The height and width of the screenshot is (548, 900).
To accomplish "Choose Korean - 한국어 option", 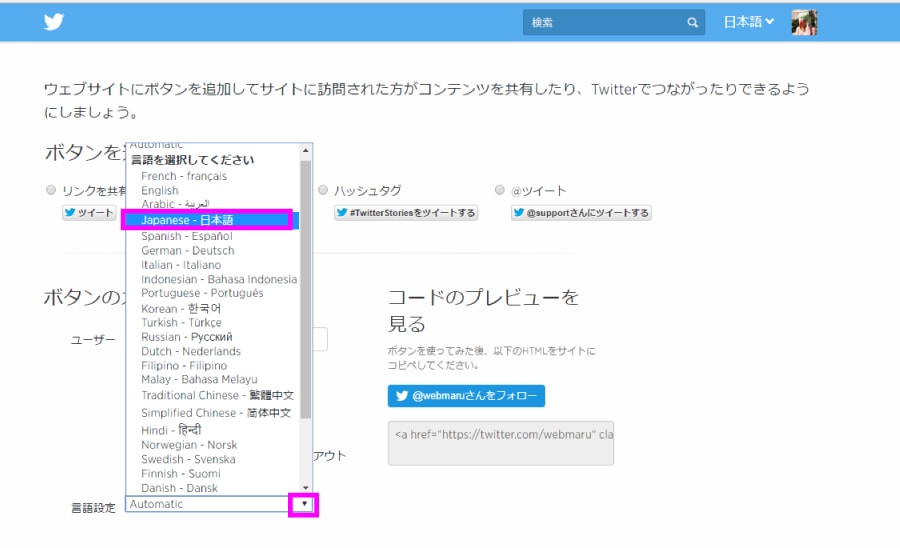I will [x=212, y=308].
